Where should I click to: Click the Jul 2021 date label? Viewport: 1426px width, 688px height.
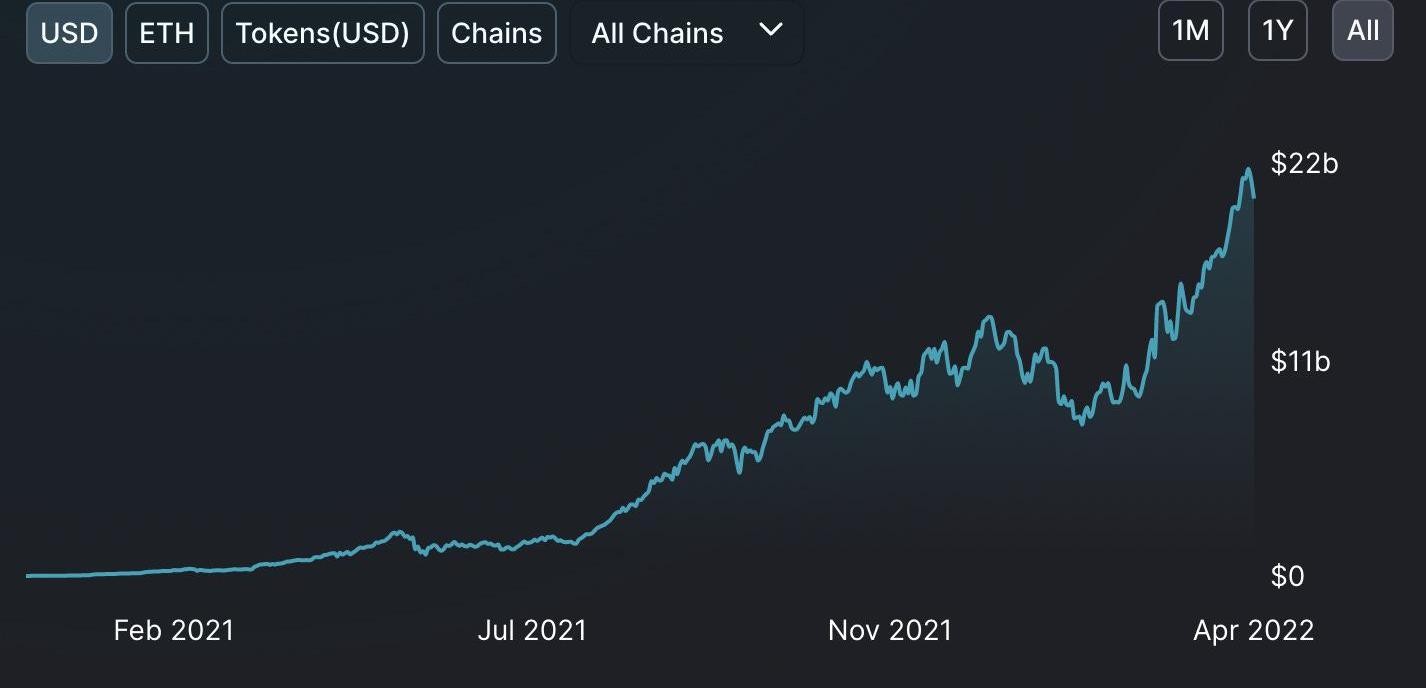pyautogui.click(x=532, y=631)
